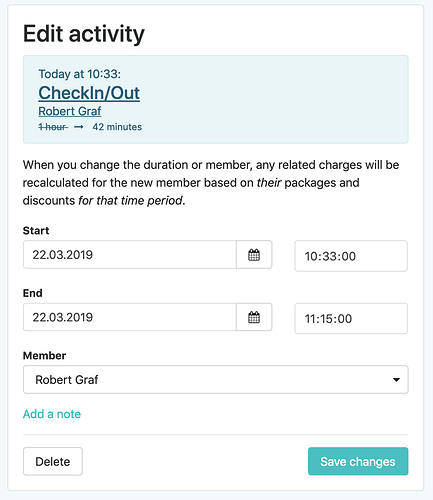Click into the End date field

130,317
